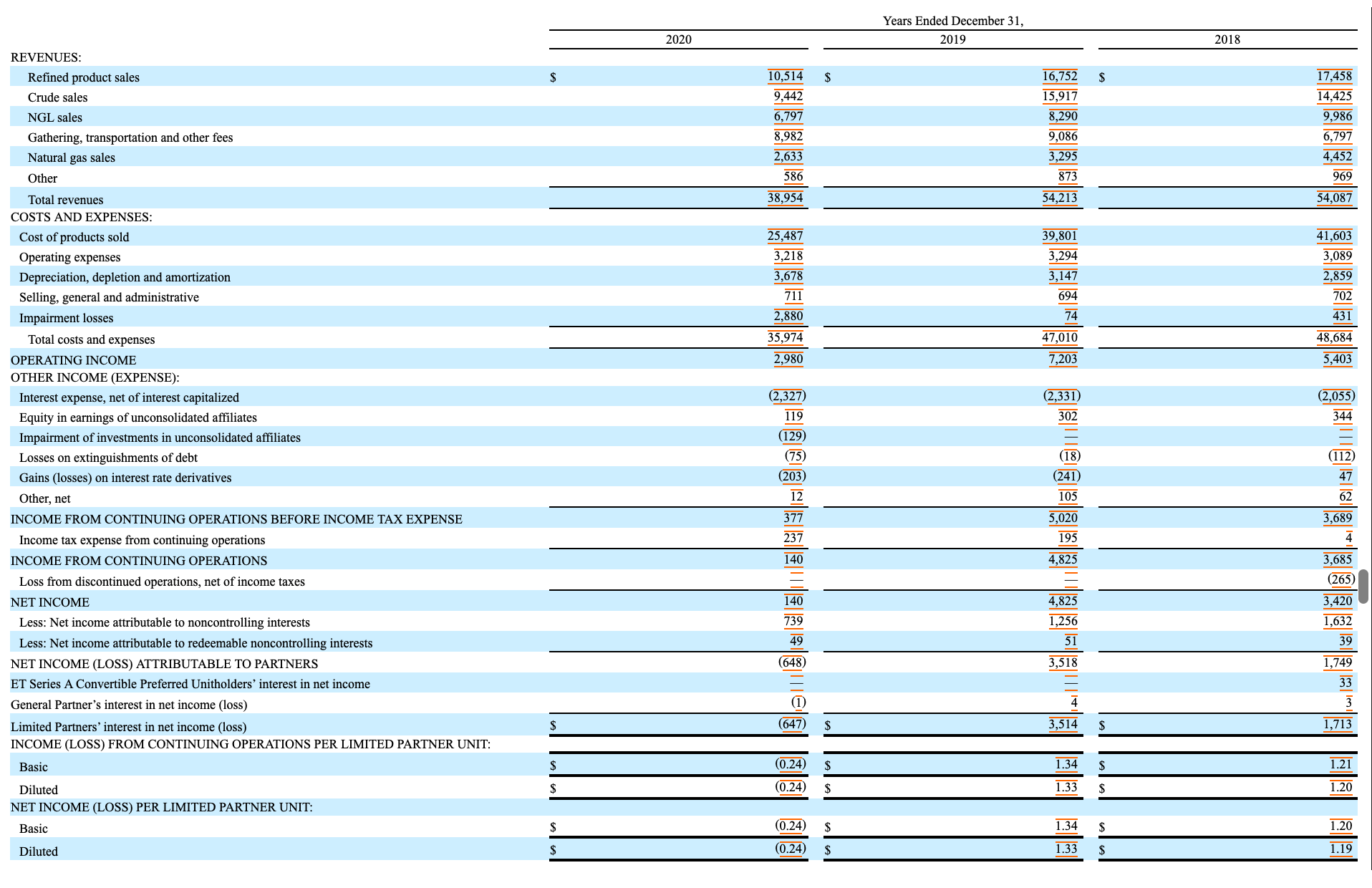
Task: Click 'NET INCOME (LOSS) PER LIMITED PARTNER UNIT:' heading
Action: tap(162, 807)
